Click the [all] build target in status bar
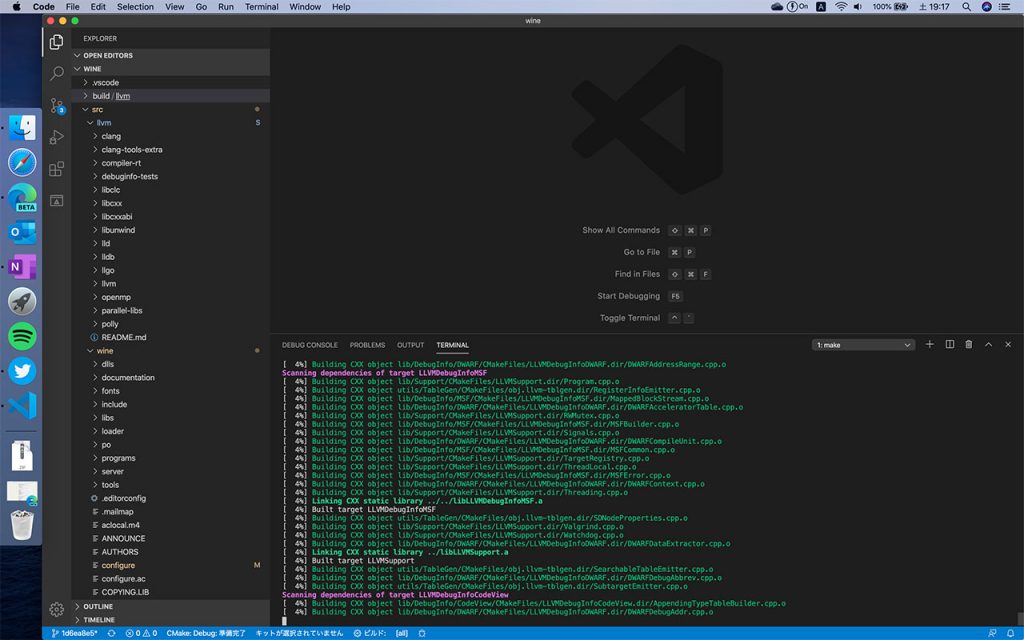Viewport: 1024px width, 640px height. [x=402, y=633]
